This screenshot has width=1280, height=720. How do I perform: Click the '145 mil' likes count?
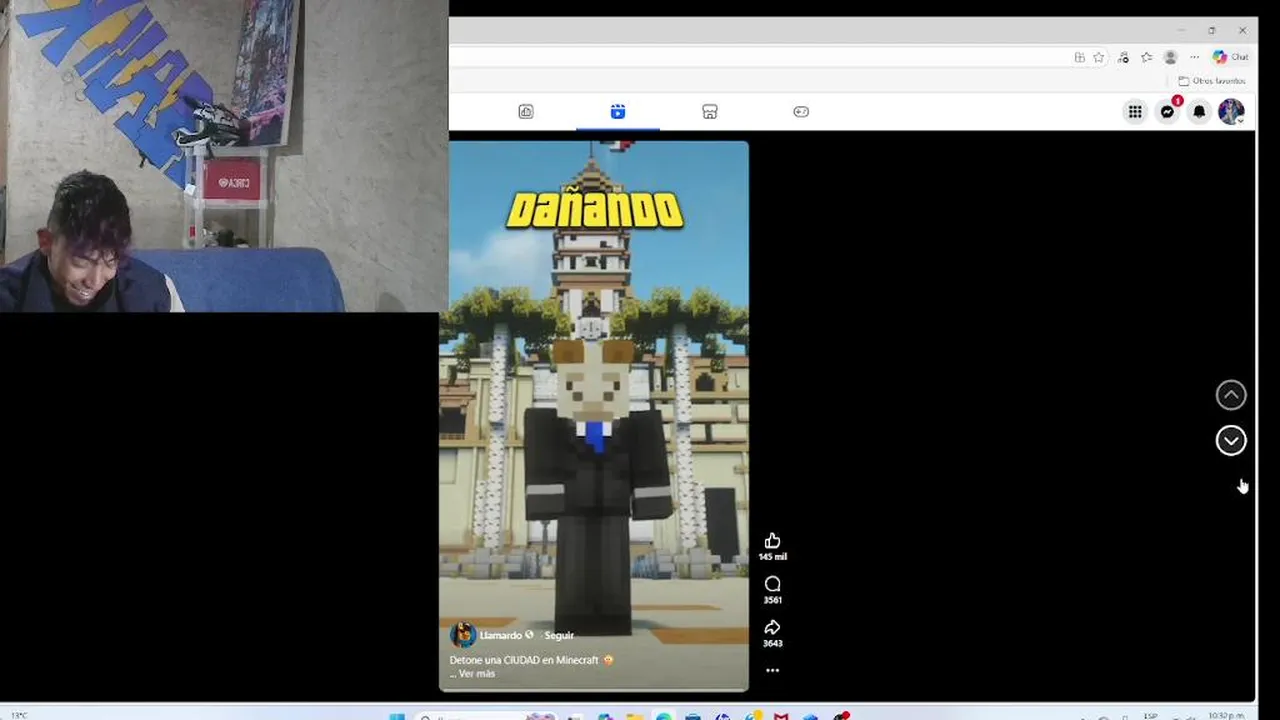pos(772,557)
